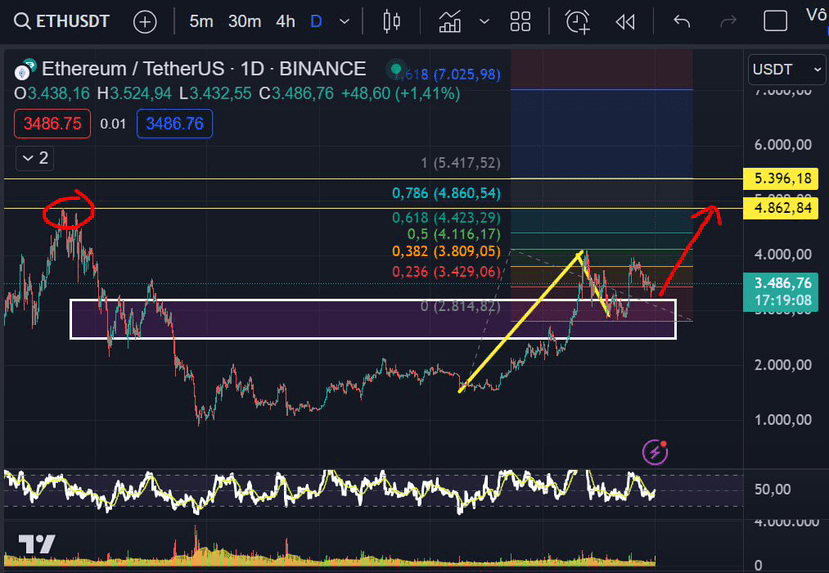Expand the indicators favorites dropdown arrow
This screenshot has width=829, height=573.
pos(484,22)
